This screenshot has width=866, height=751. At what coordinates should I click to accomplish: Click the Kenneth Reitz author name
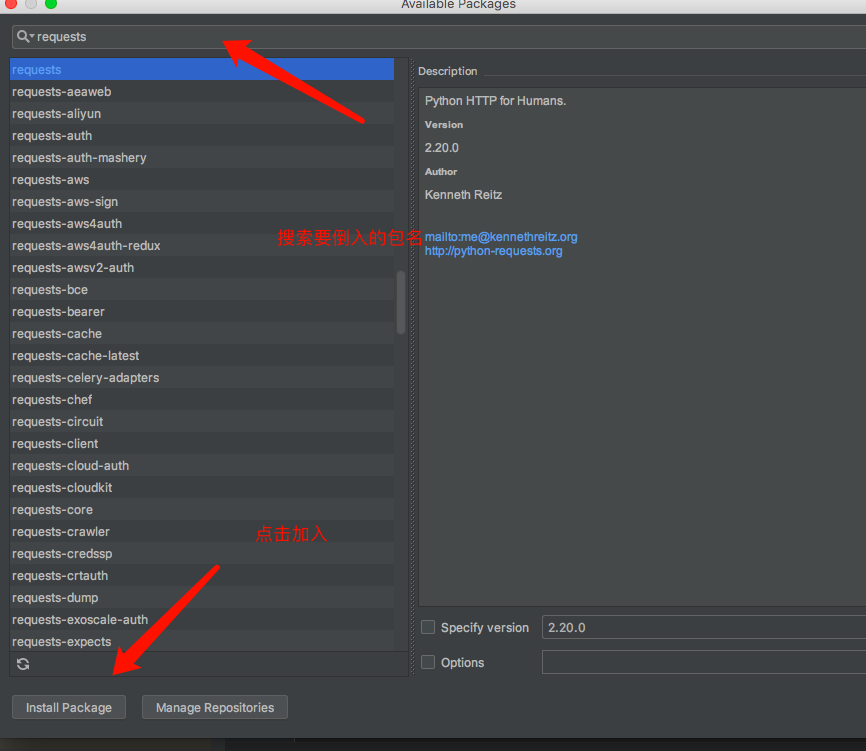point(463,195)
